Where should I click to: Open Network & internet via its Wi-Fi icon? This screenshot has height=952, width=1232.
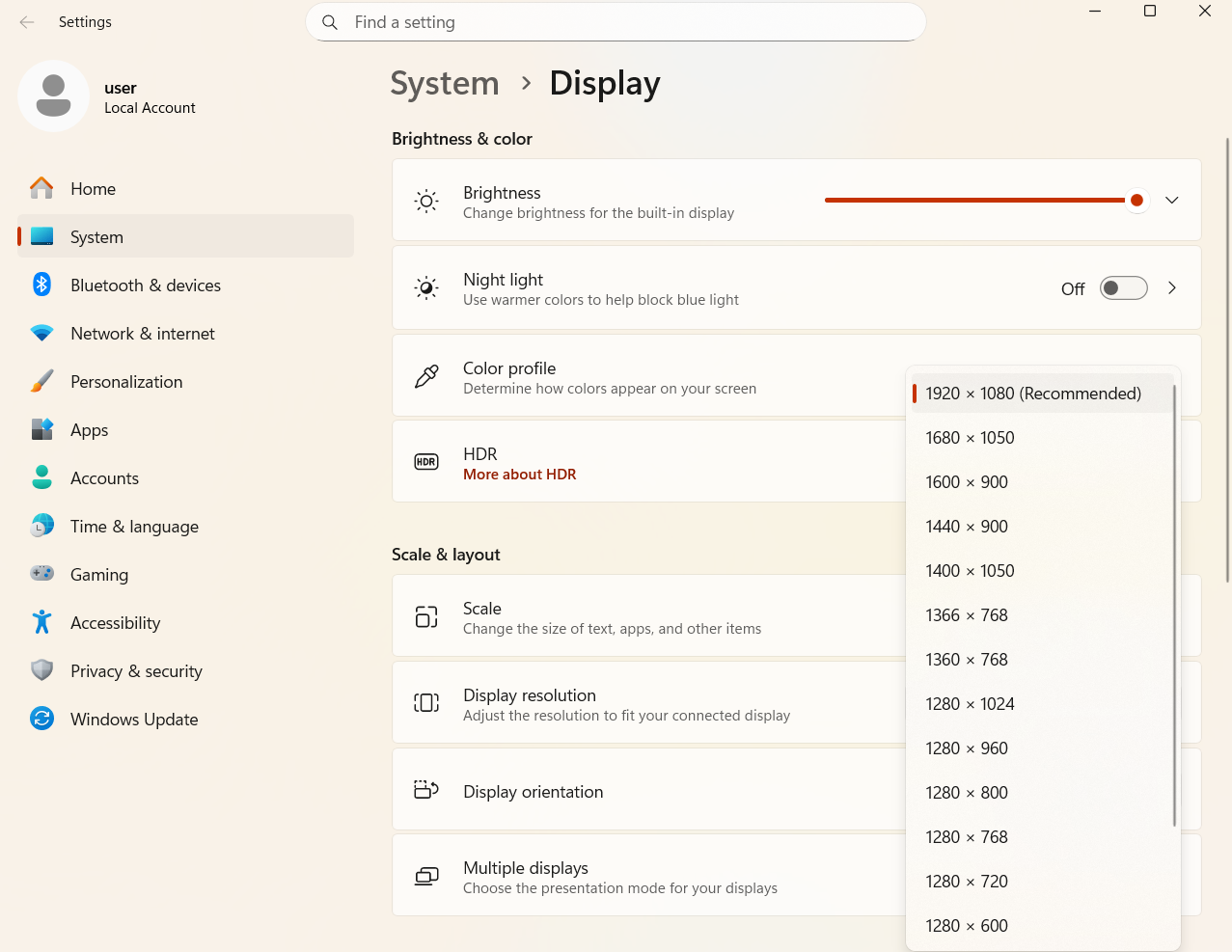coord(41,333)
